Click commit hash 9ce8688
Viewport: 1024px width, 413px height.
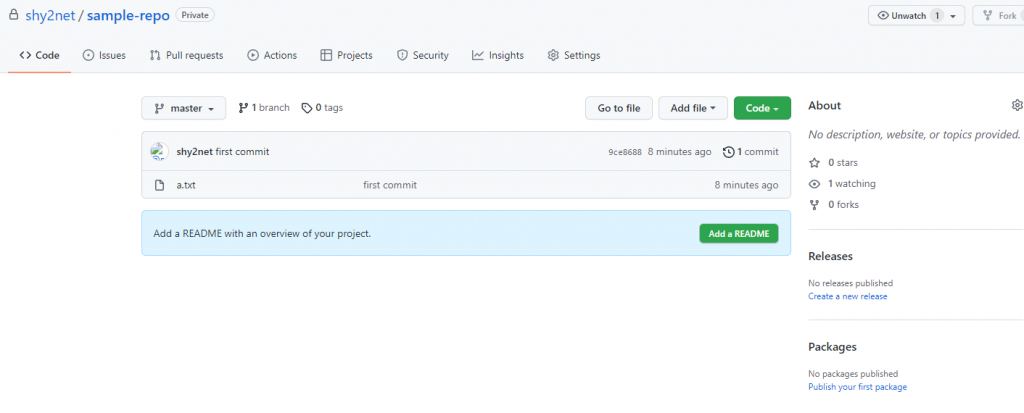[625, 152]
